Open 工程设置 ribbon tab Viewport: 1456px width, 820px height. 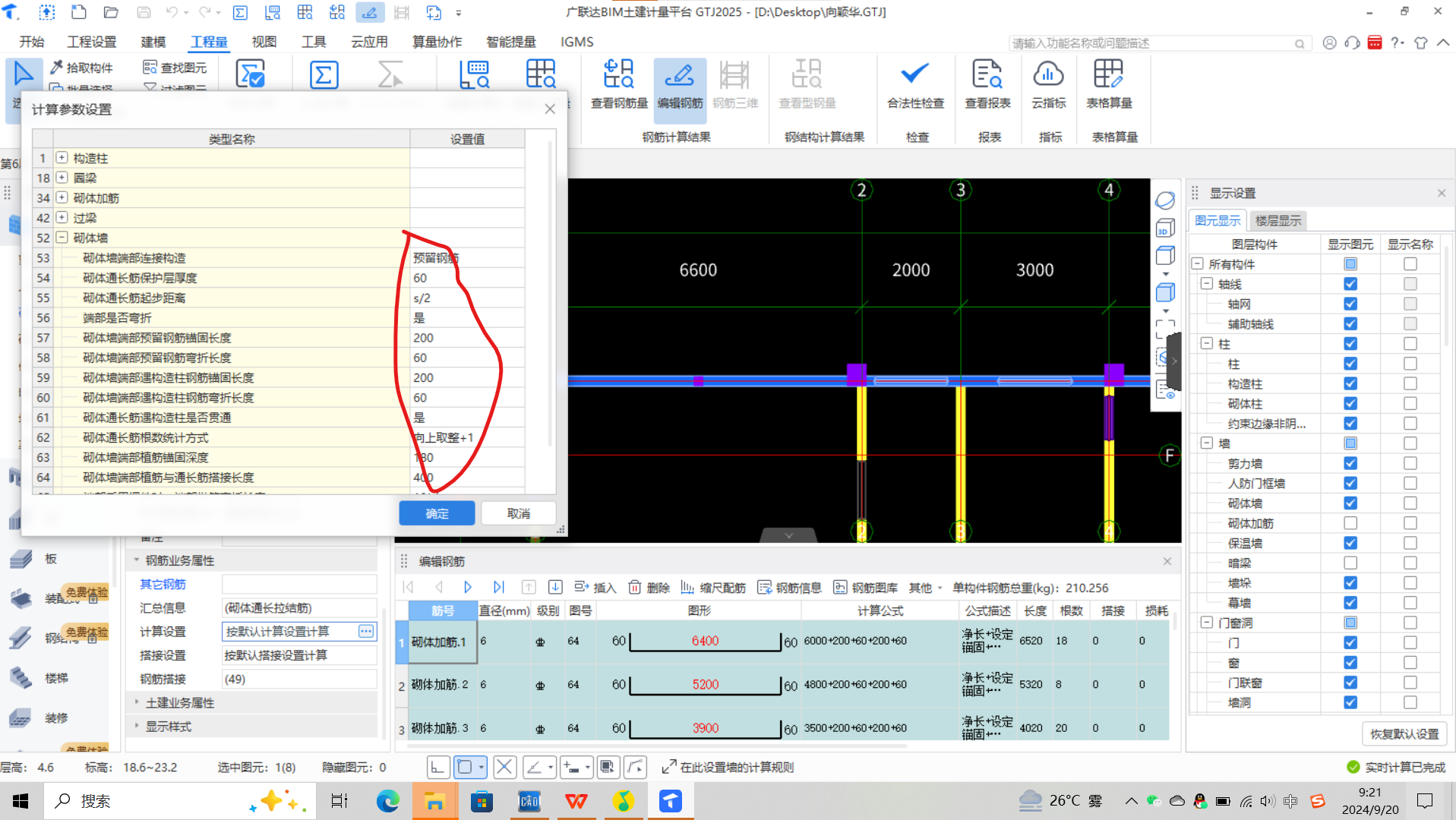point(91,42)
